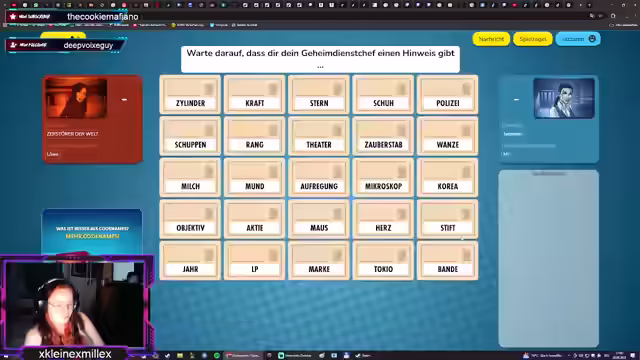Open Spotify from the taskbar

click(217, 356)
